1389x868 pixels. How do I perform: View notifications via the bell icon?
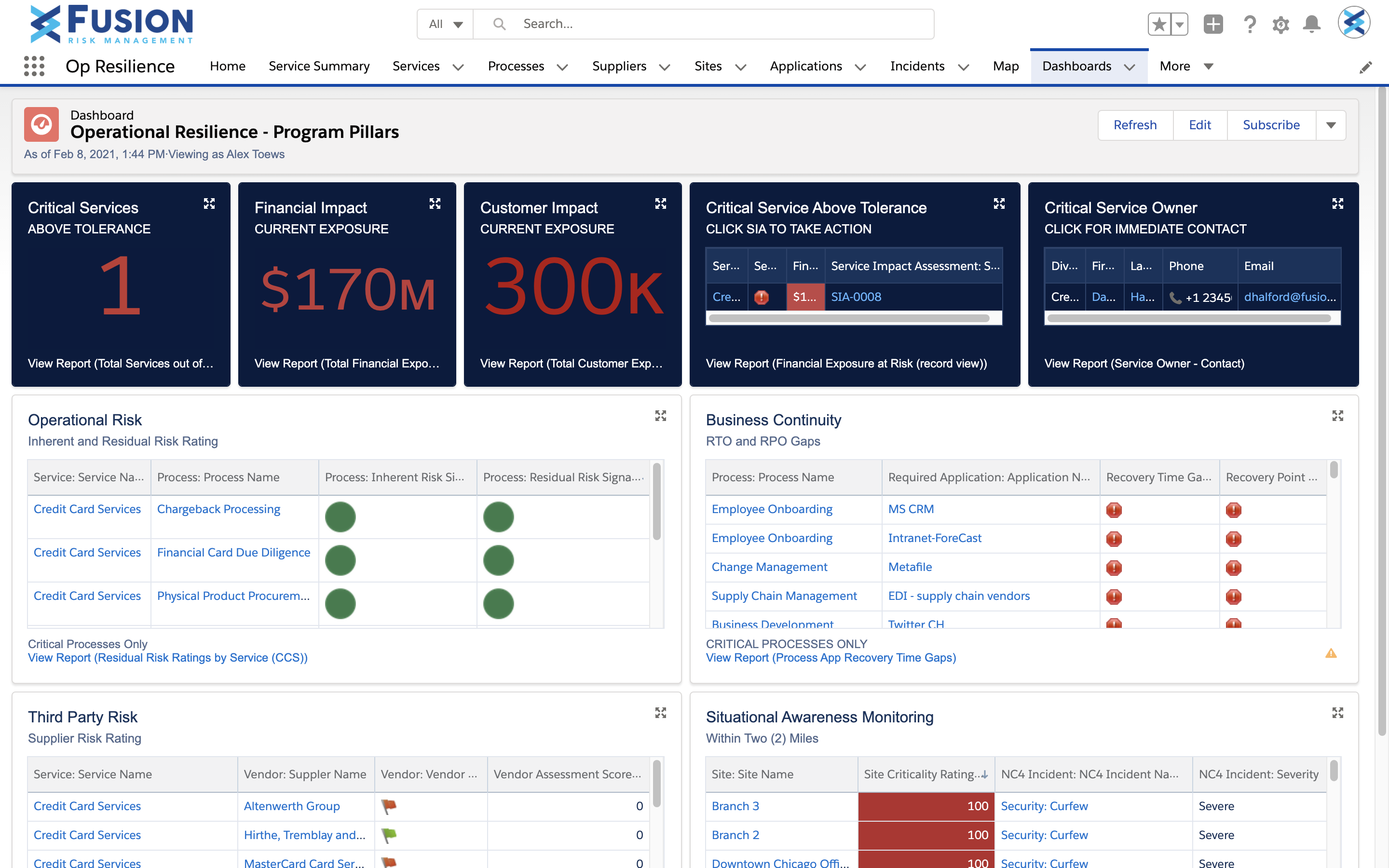pyautogui.click(x=1311, y=24)
